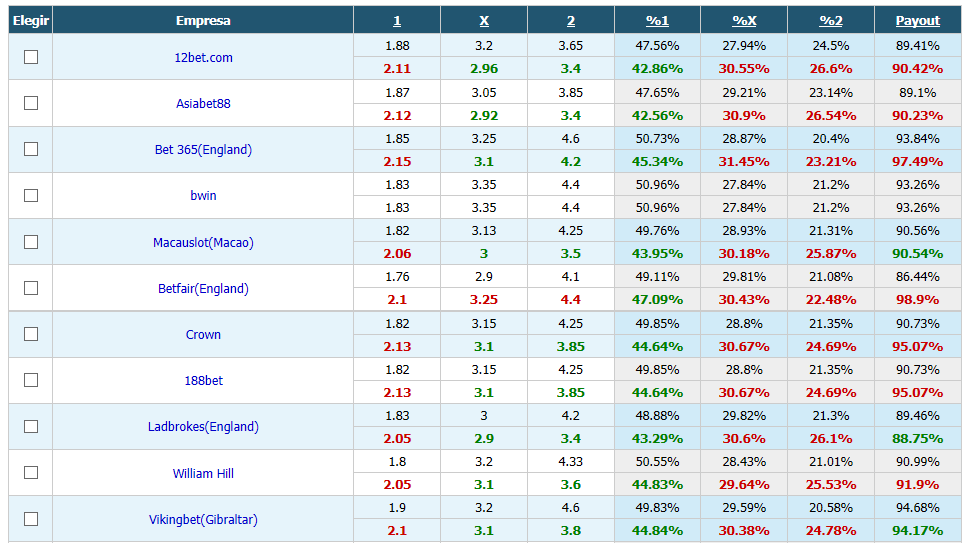Enable the William Hill checkbox

click(x=31, y=473)
